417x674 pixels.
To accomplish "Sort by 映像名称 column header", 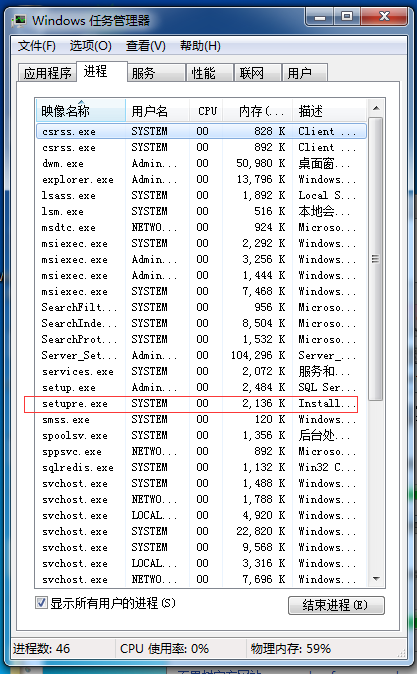I will pyautogui.click(x=81, y=111).
